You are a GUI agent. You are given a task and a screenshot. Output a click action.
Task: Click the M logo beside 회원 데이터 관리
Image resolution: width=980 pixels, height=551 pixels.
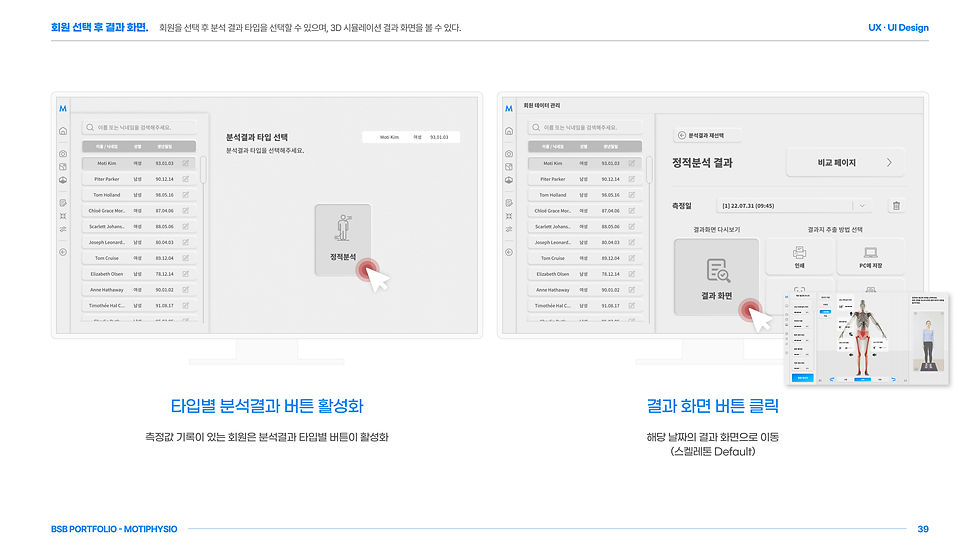point(509,109)
